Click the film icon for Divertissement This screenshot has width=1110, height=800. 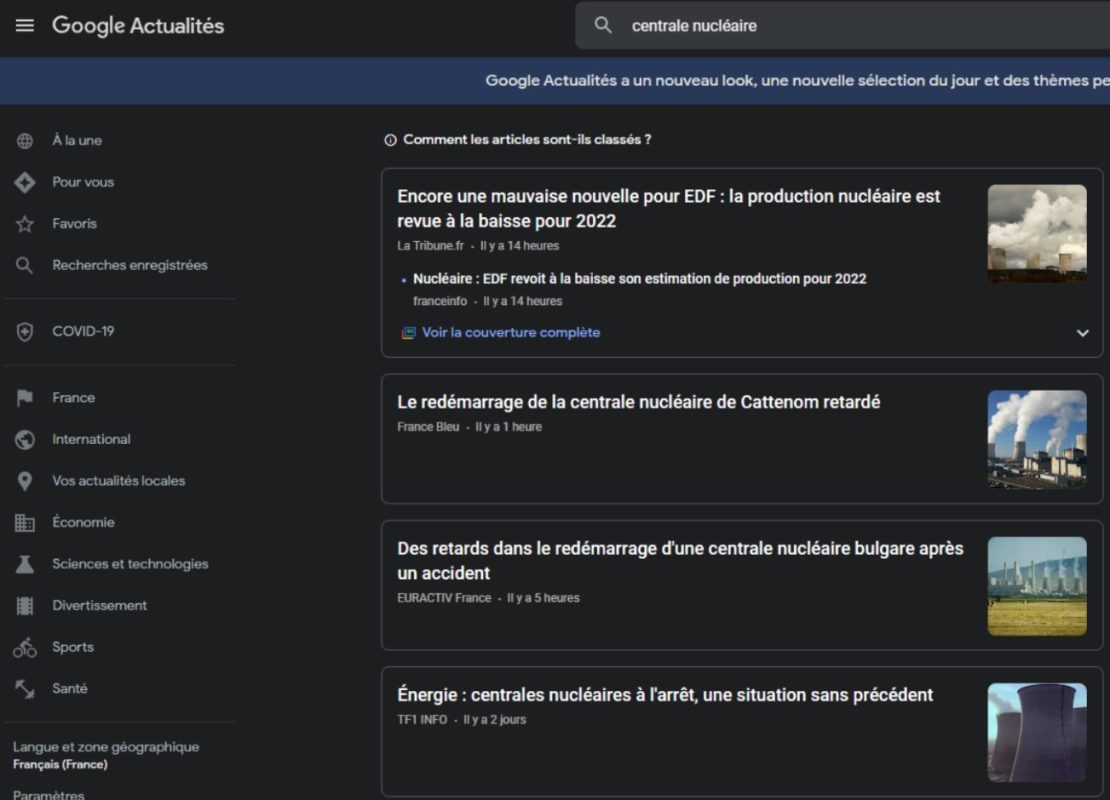[x=25, y=606]
